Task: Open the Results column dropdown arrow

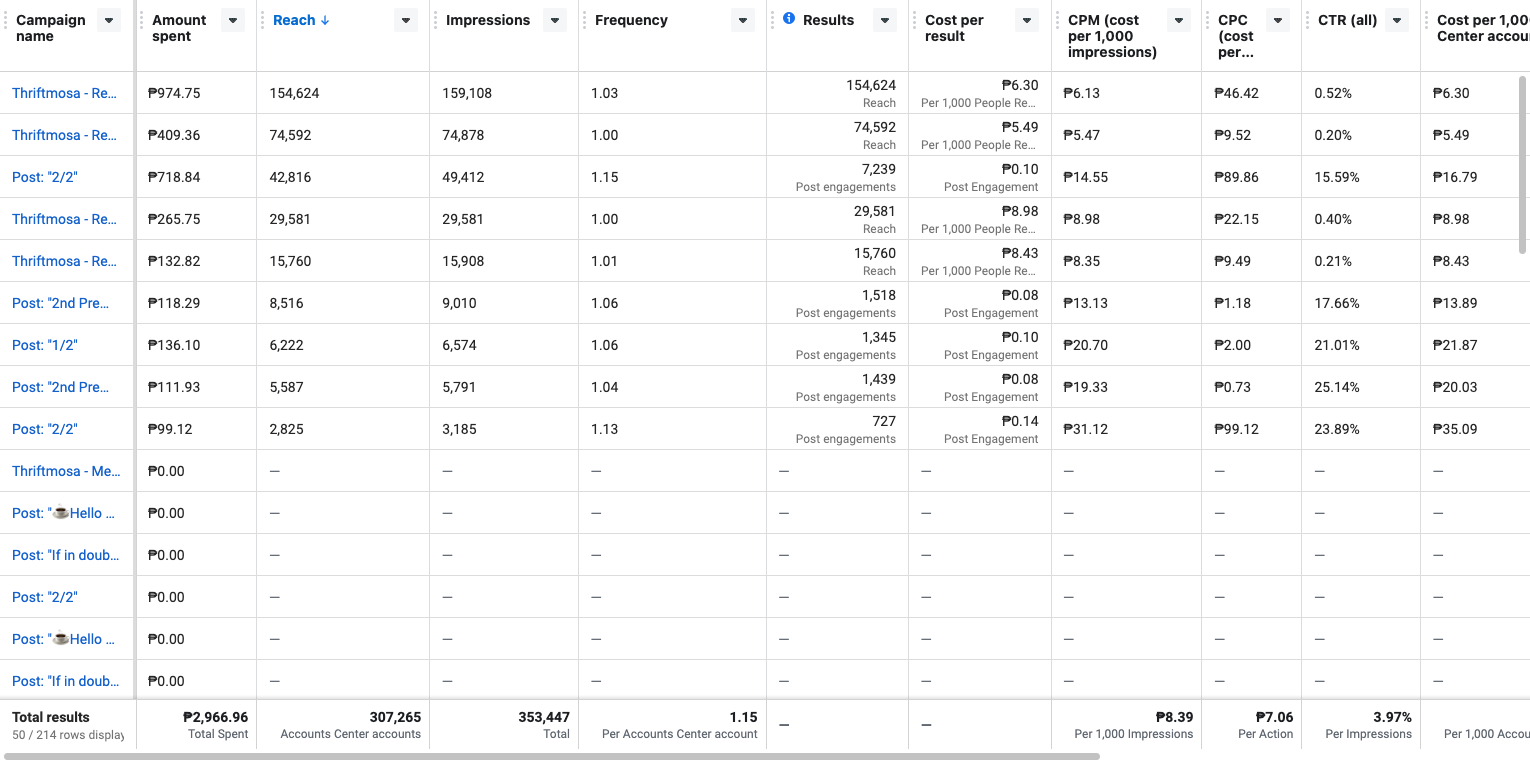Action: point(884,20)
